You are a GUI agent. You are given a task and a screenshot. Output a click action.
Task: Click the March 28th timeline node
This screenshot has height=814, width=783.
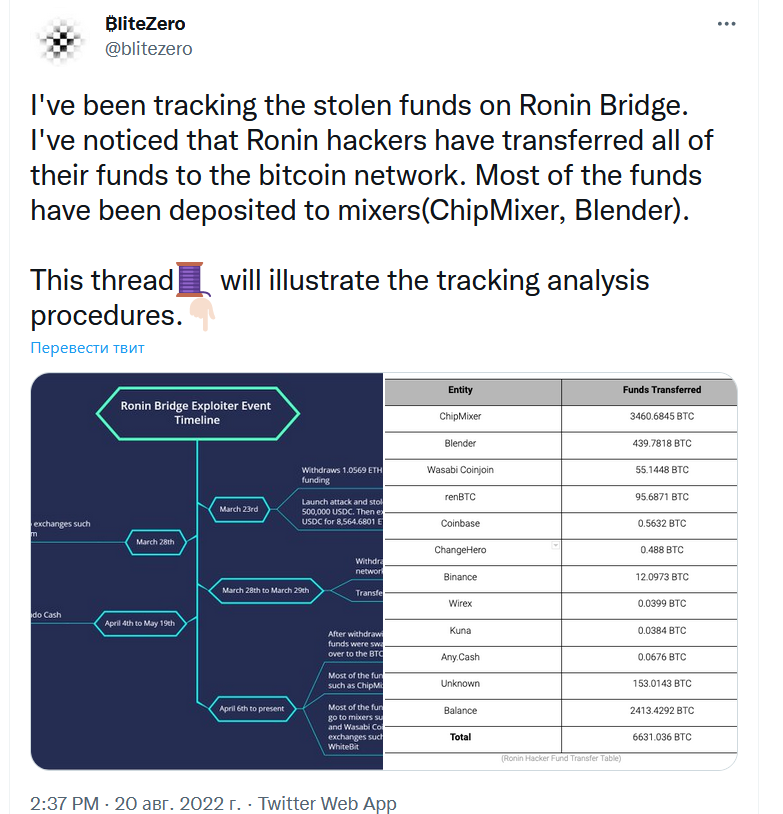pos(155,542)
